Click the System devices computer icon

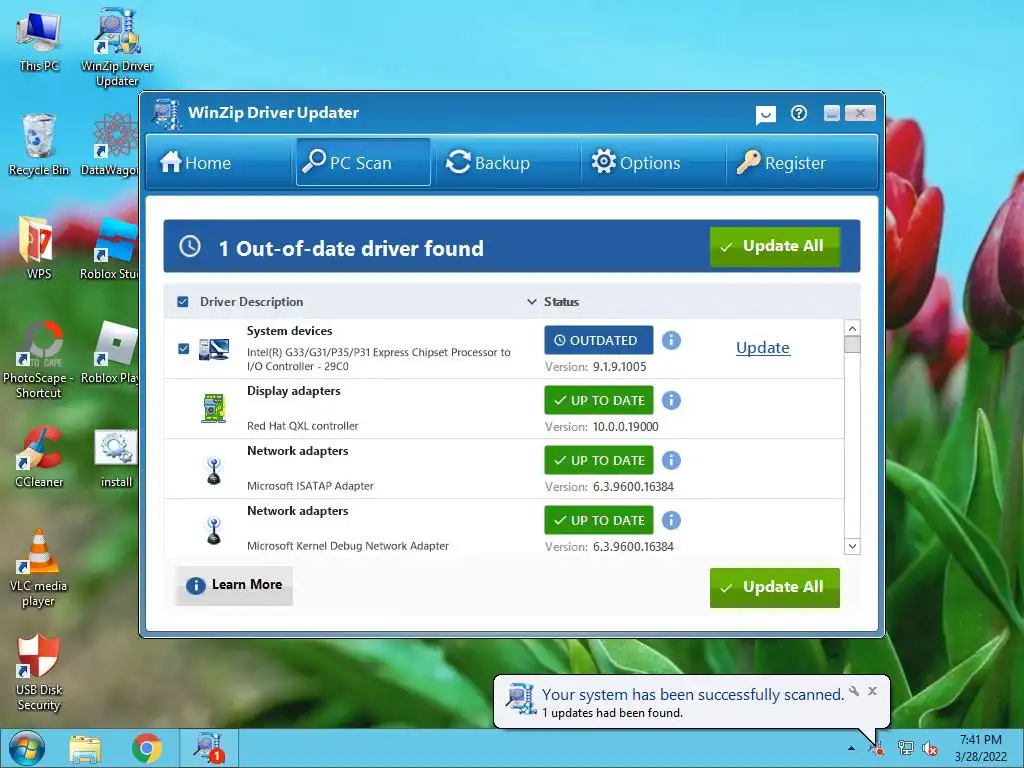pyautogui.click(x=214, y=349)
